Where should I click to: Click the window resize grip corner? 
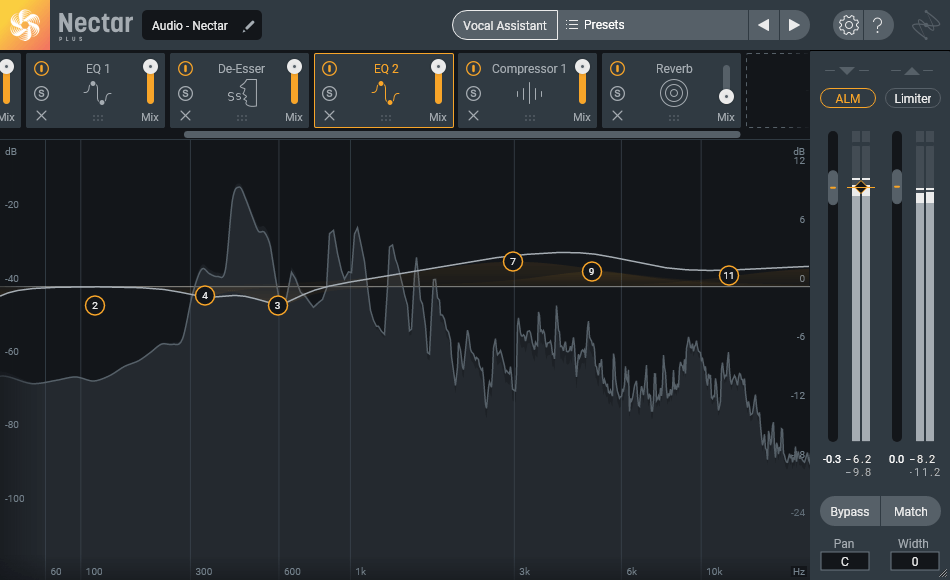tap(944, 574)
